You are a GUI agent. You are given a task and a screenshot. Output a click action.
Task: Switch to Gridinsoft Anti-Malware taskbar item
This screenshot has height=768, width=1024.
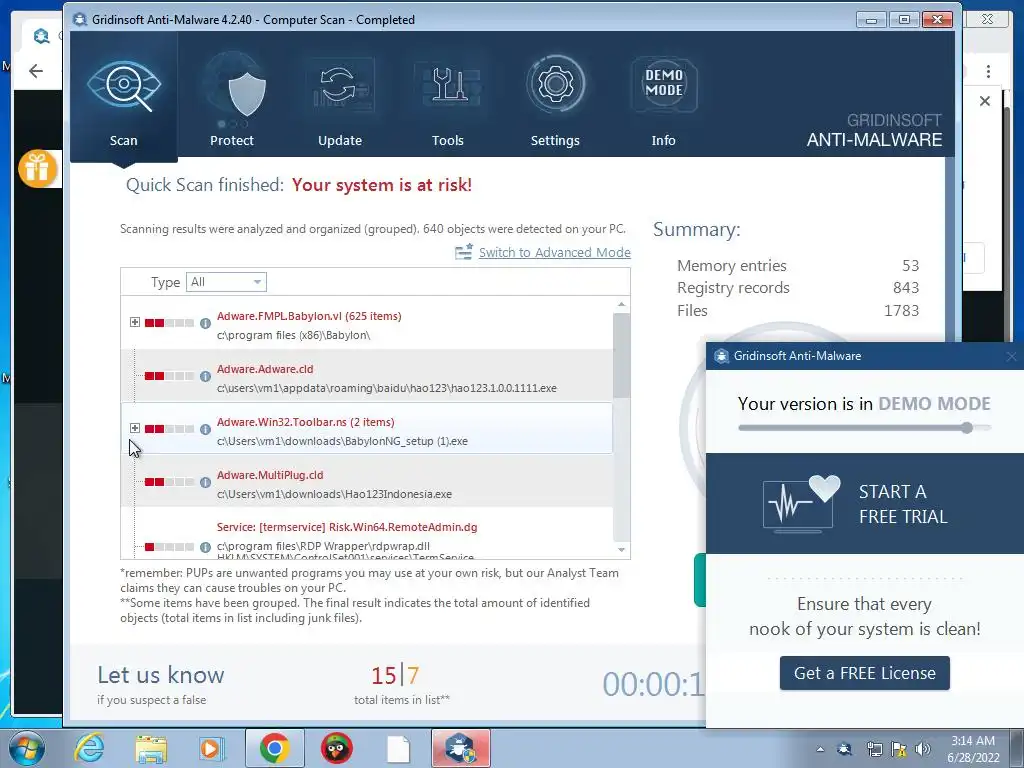coord(460,748)
